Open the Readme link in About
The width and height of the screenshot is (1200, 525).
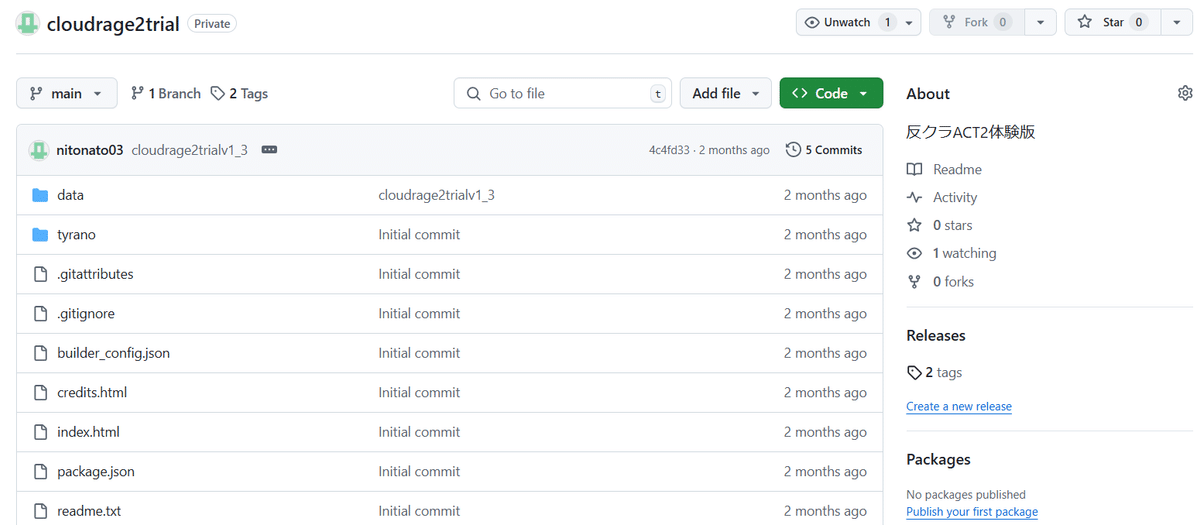coord(957,169)
